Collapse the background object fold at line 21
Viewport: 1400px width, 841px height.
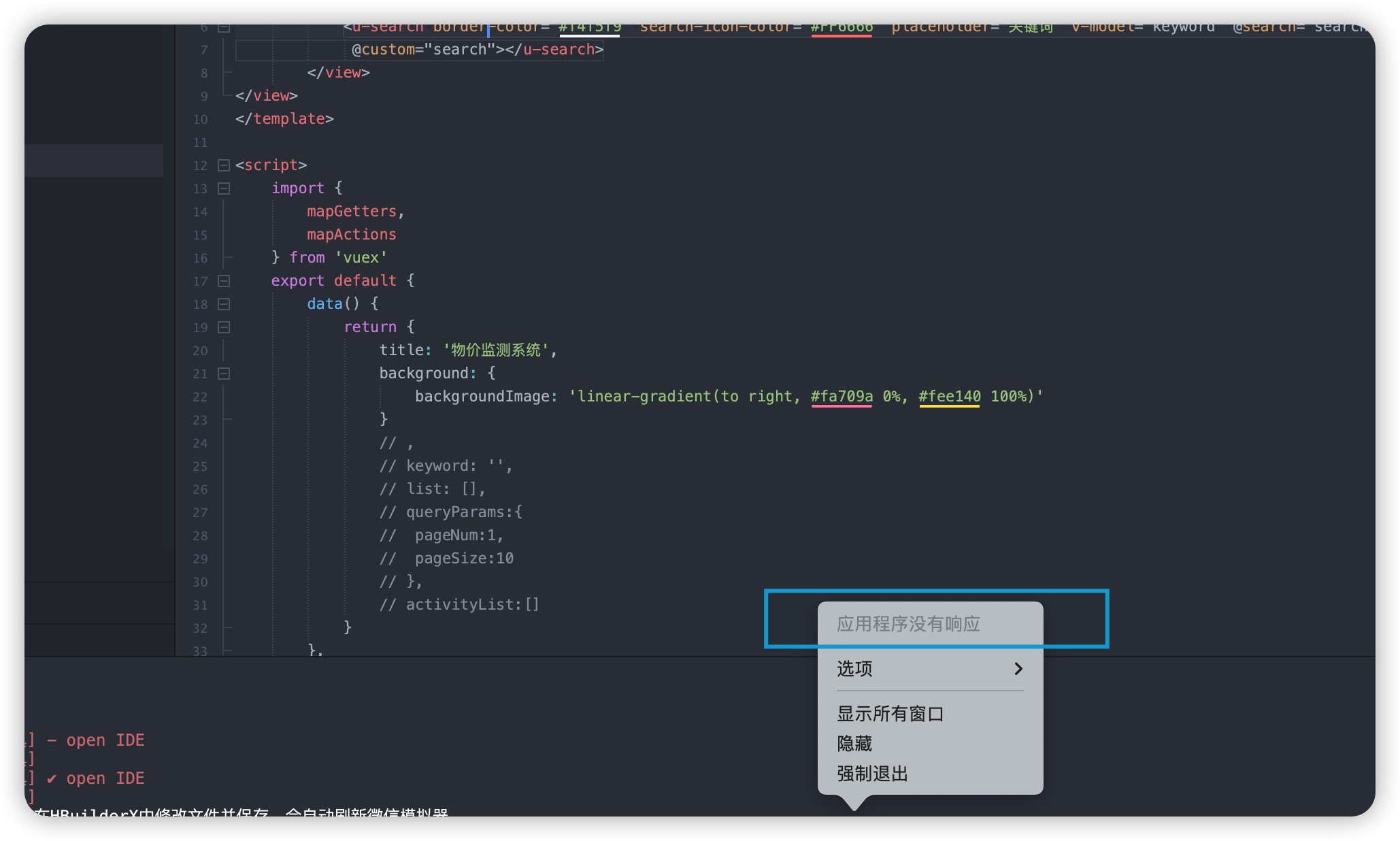coord(224,374)
